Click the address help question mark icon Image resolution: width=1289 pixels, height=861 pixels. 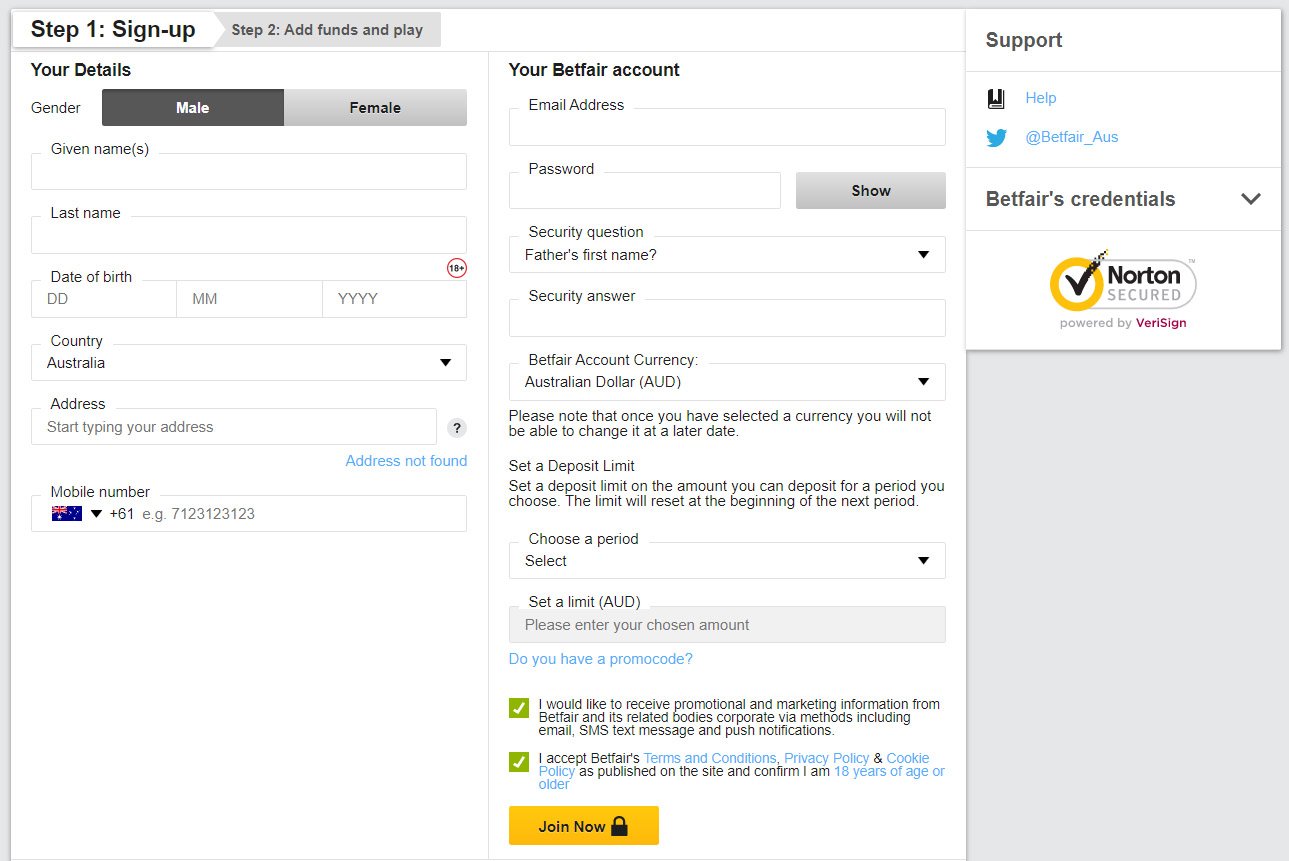click(456, 427)
